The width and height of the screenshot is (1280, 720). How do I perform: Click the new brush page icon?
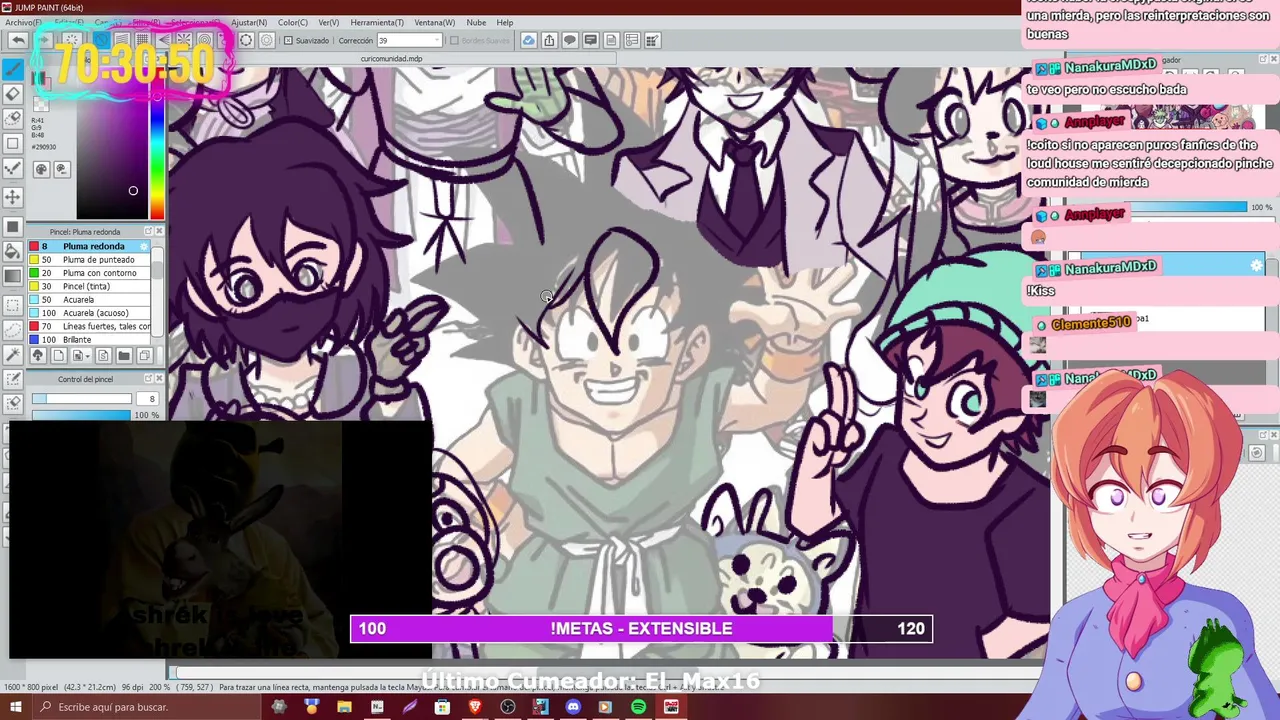pyautogui.click(x=59, y=355)
